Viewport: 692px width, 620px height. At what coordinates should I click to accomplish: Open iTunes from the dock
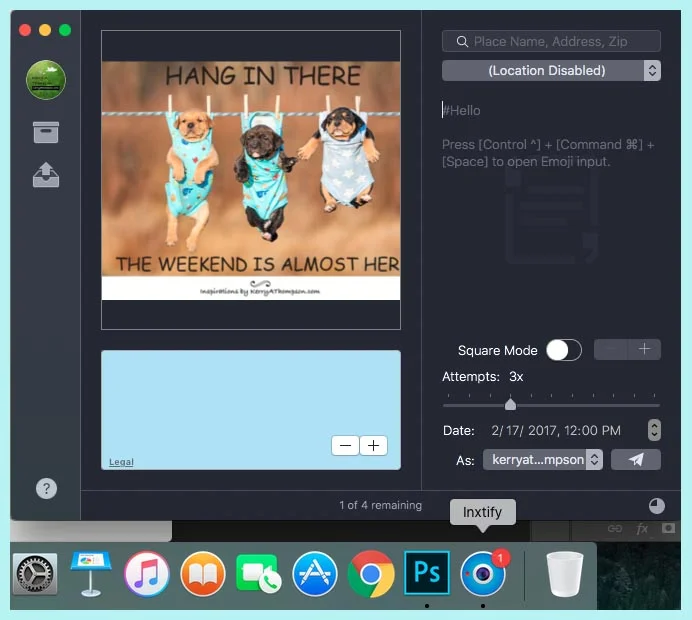pyautogui.click(x=147, y=574)
